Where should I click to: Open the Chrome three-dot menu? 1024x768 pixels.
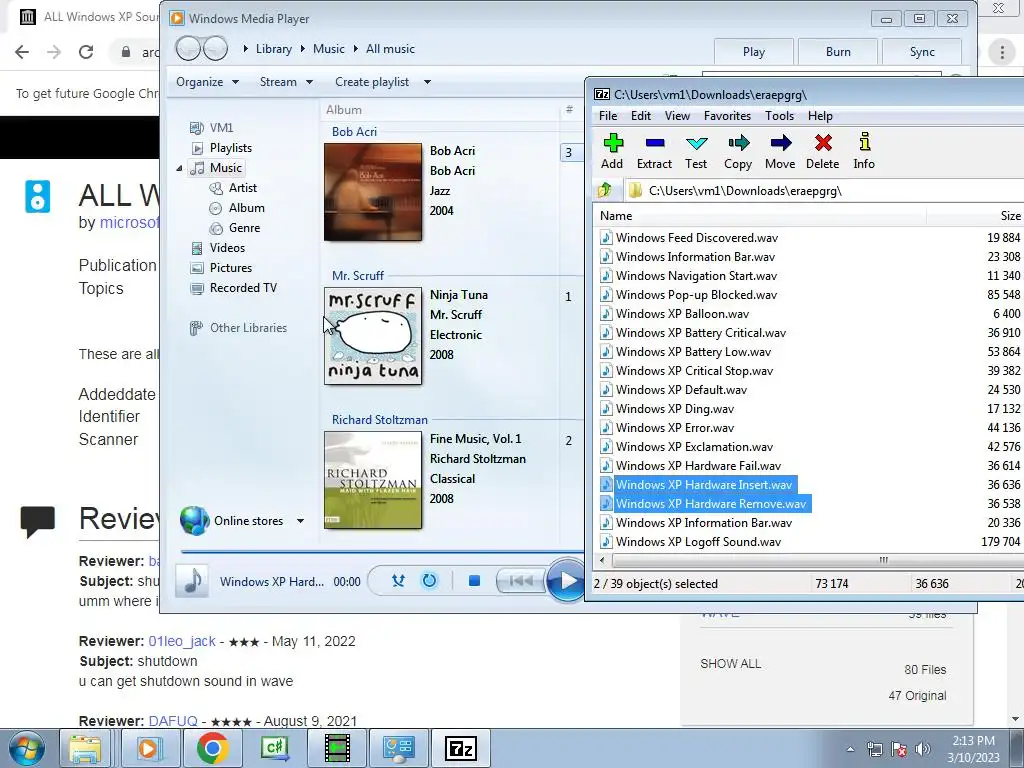tap(1002, 52)
